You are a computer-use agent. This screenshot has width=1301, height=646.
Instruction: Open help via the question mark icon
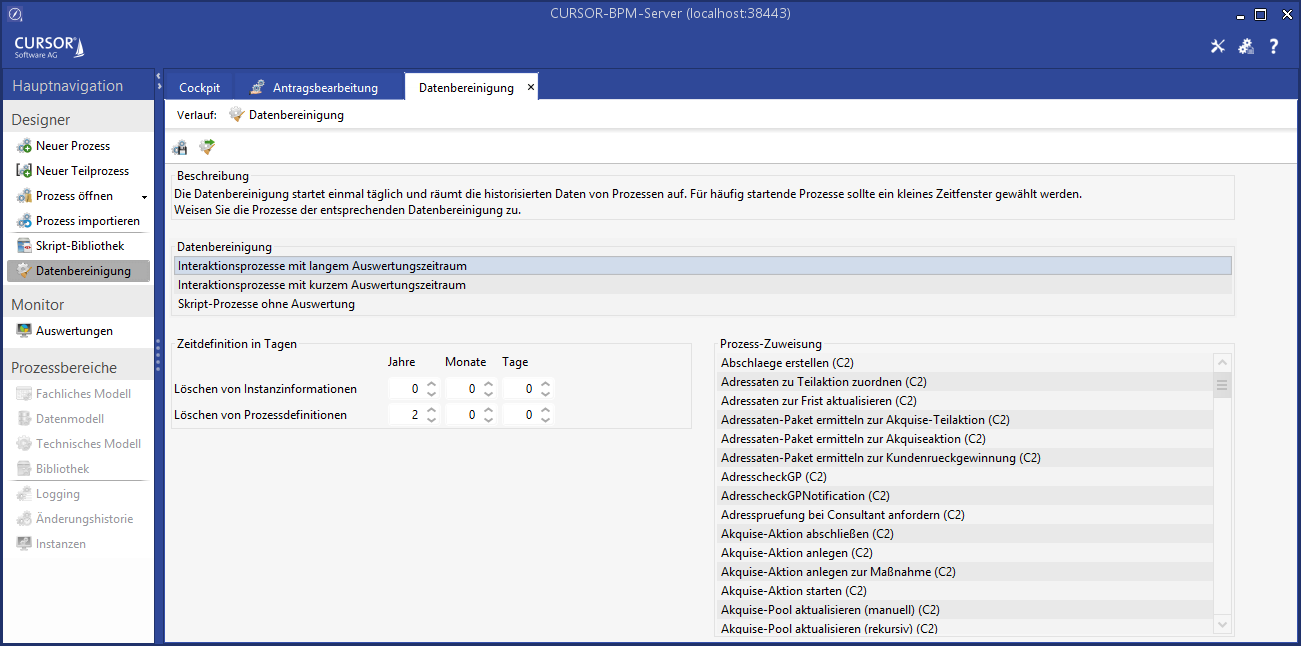[x=1274, y=46]
